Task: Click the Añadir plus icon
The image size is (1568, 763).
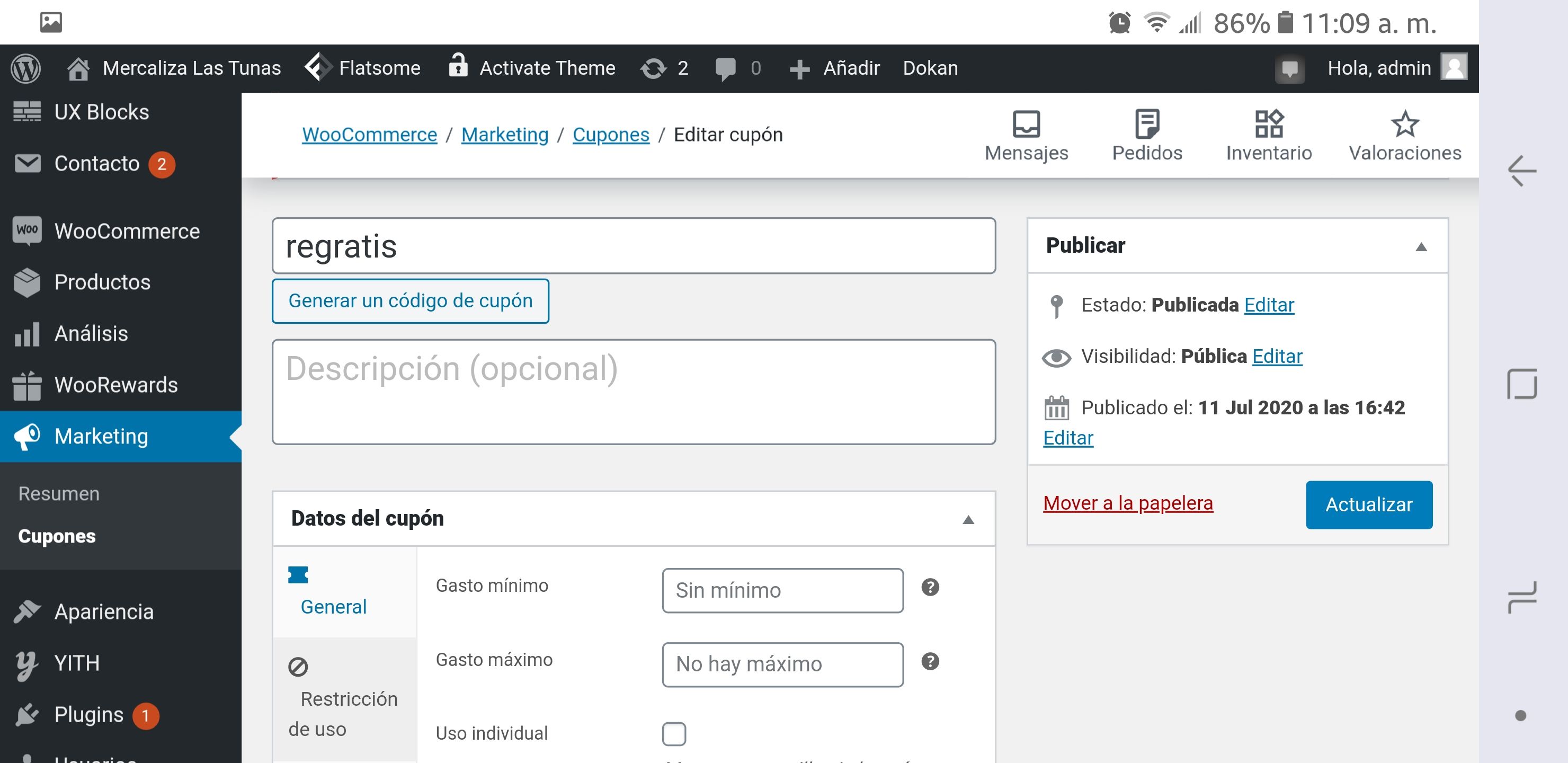Action: 799,69
